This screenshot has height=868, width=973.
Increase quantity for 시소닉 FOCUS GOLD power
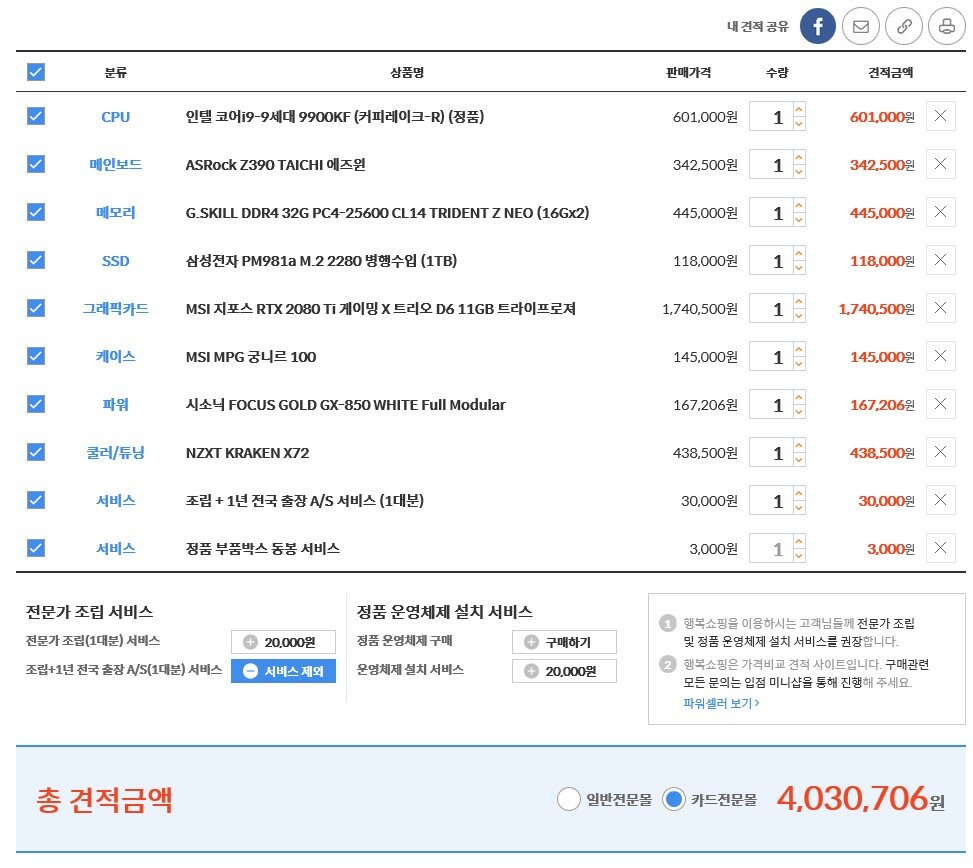(799, 397)
